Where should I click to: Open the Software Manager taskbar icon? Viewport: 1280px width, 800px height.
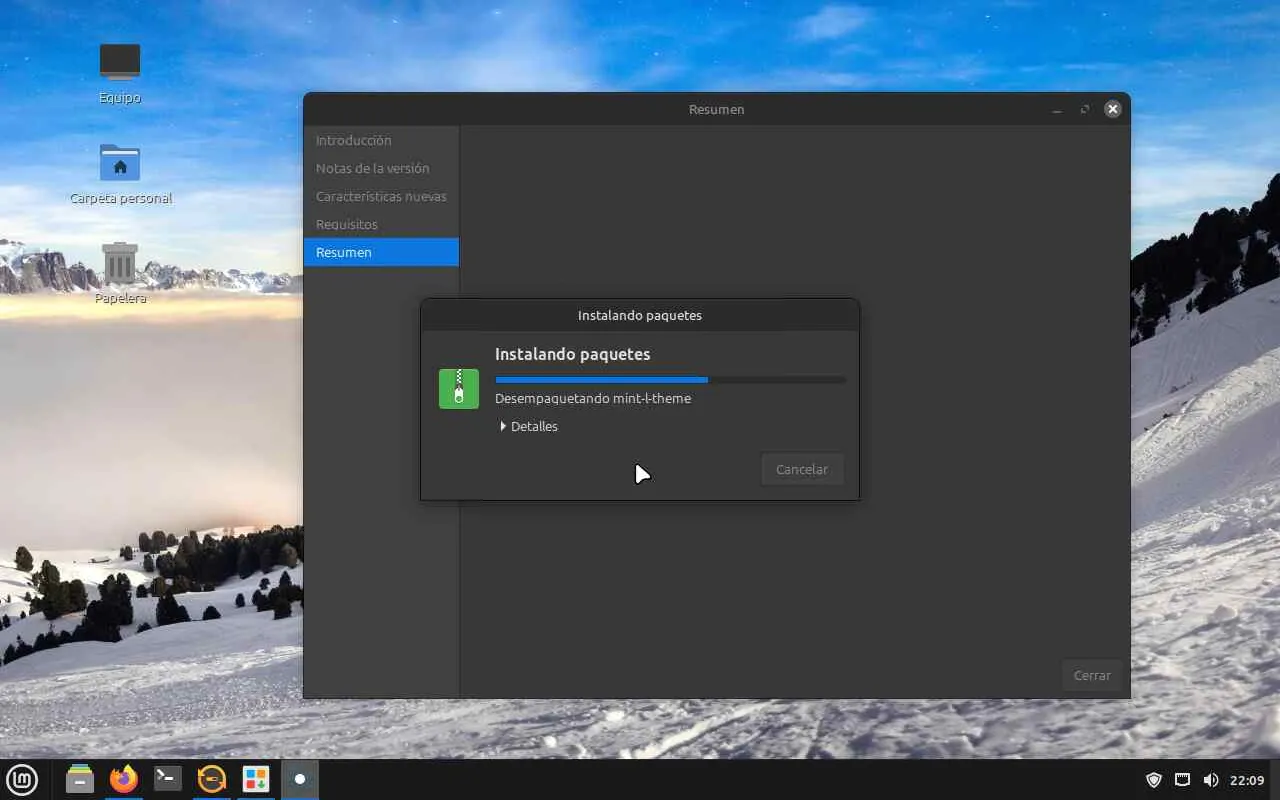coord(256,779)
